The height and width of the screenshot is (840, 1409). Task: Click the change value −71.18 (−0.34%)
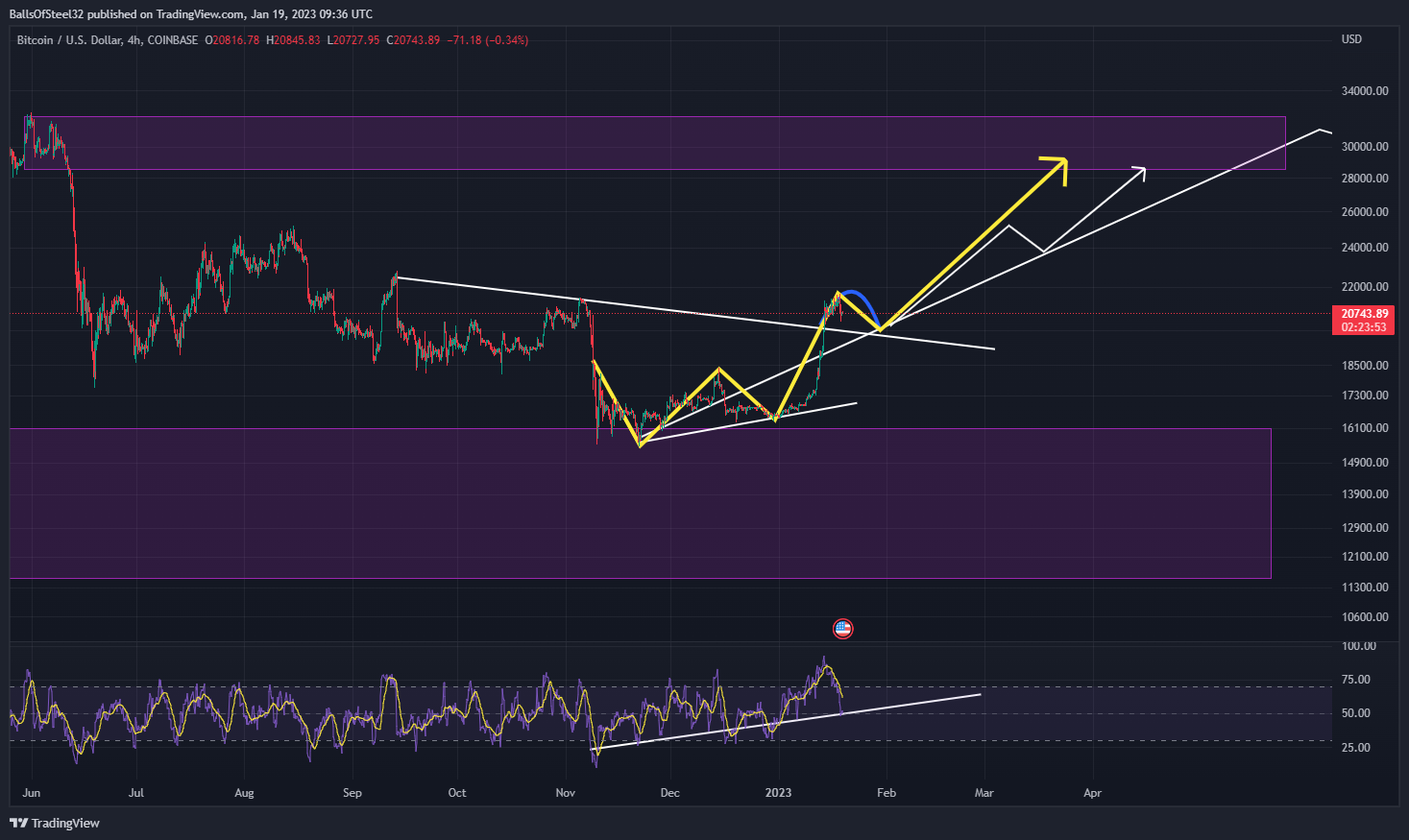pos(487,40)
